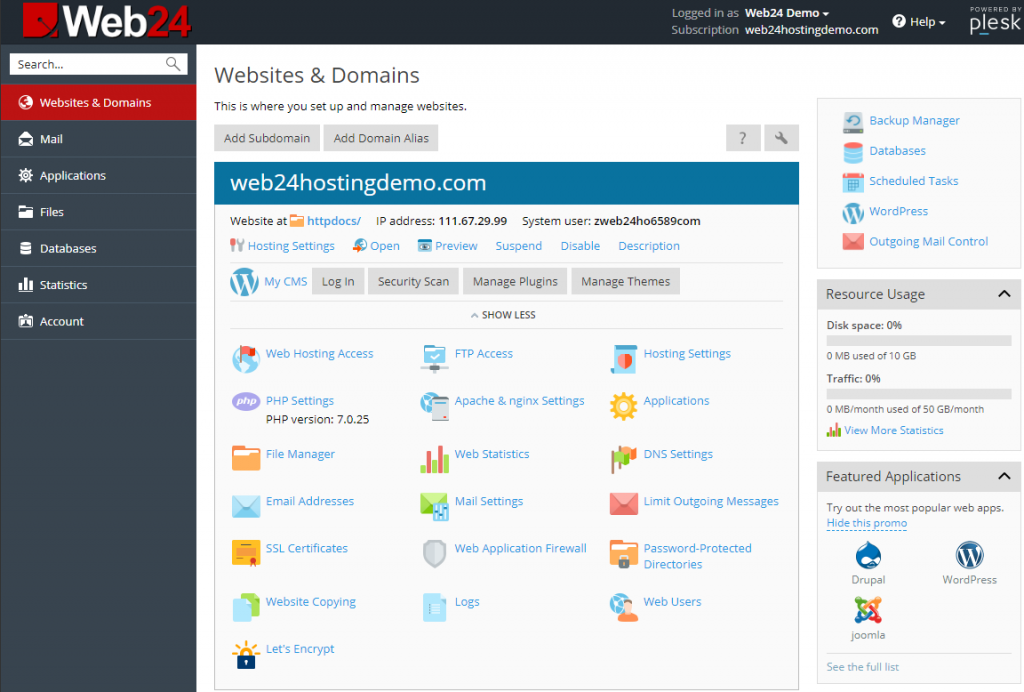Click the Add Subdomain button
Image resolution: width=1024 pixels, height=692 pixels.
coord(267,138)
